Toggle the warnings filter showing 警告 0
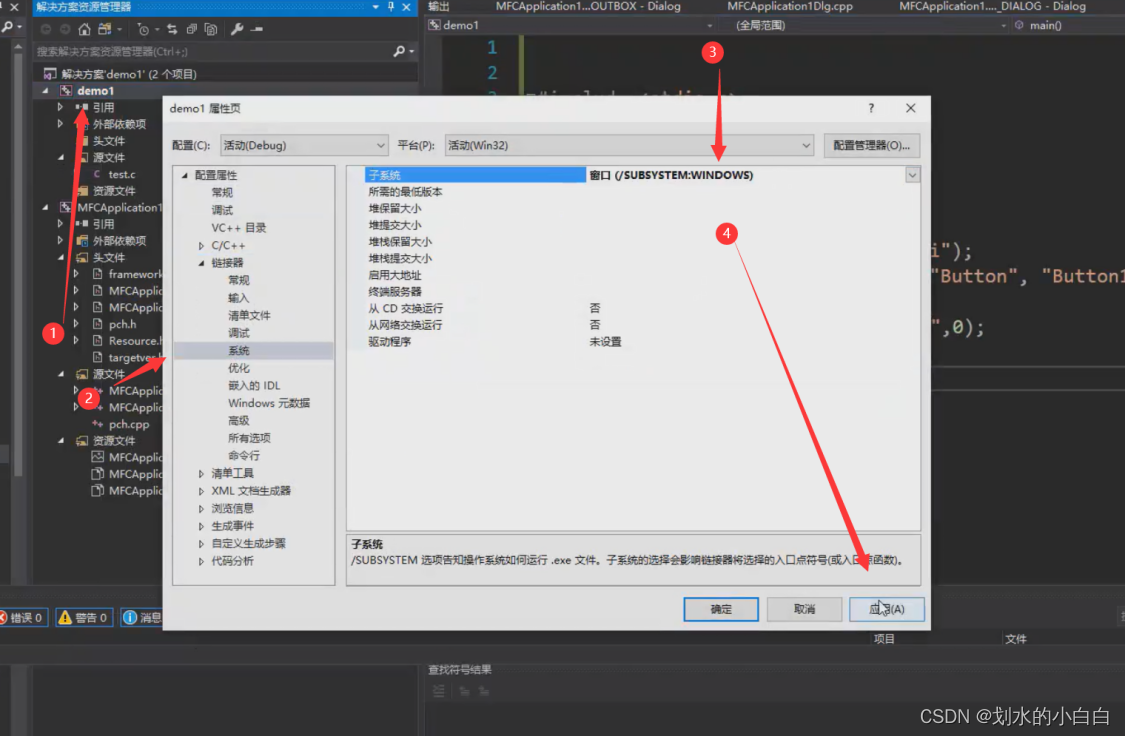The height and width of the screenshot is (736, 1125). (x=84, y=617)
